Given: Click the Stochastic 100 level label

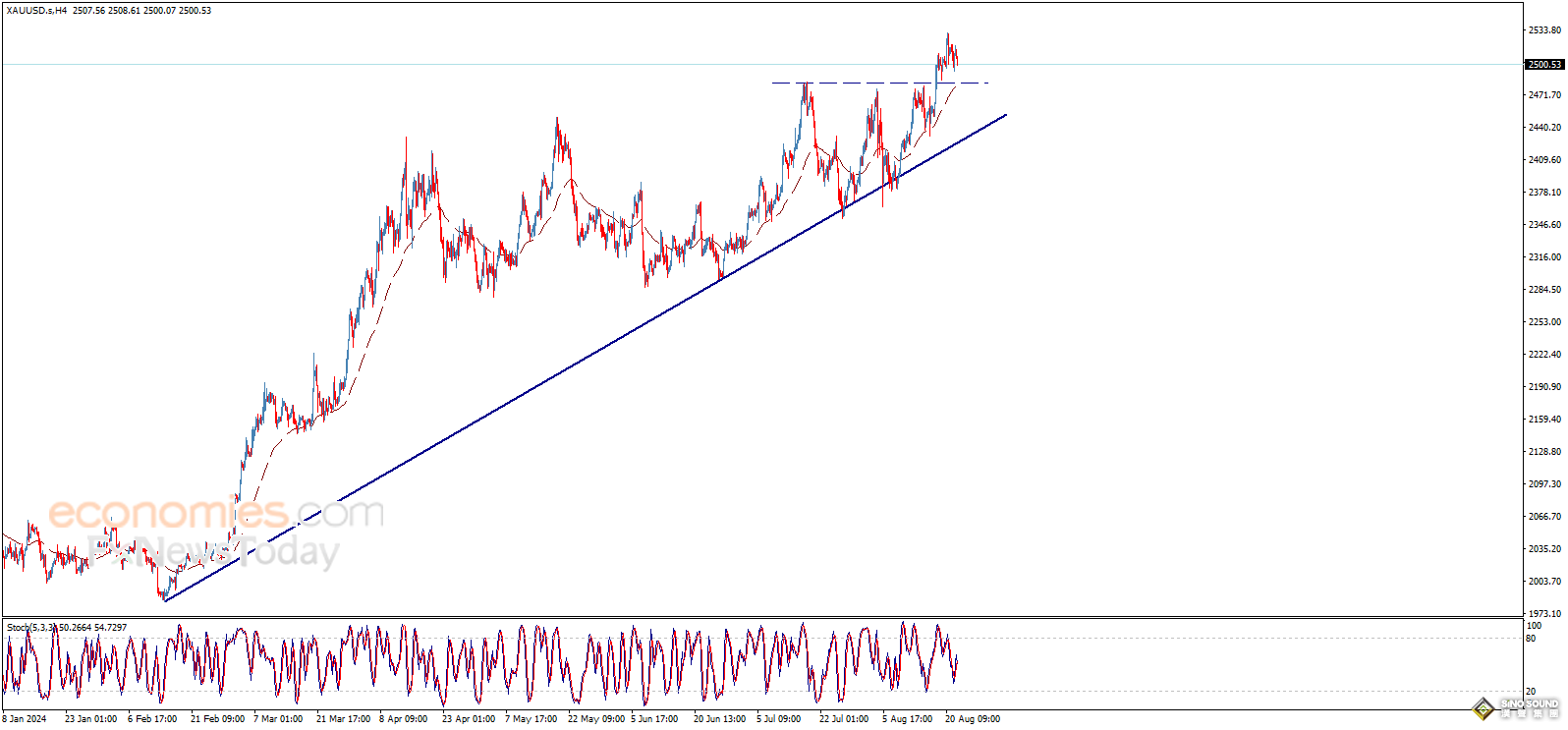Looking at the screenshot, I should click(x=1535, y=625).
